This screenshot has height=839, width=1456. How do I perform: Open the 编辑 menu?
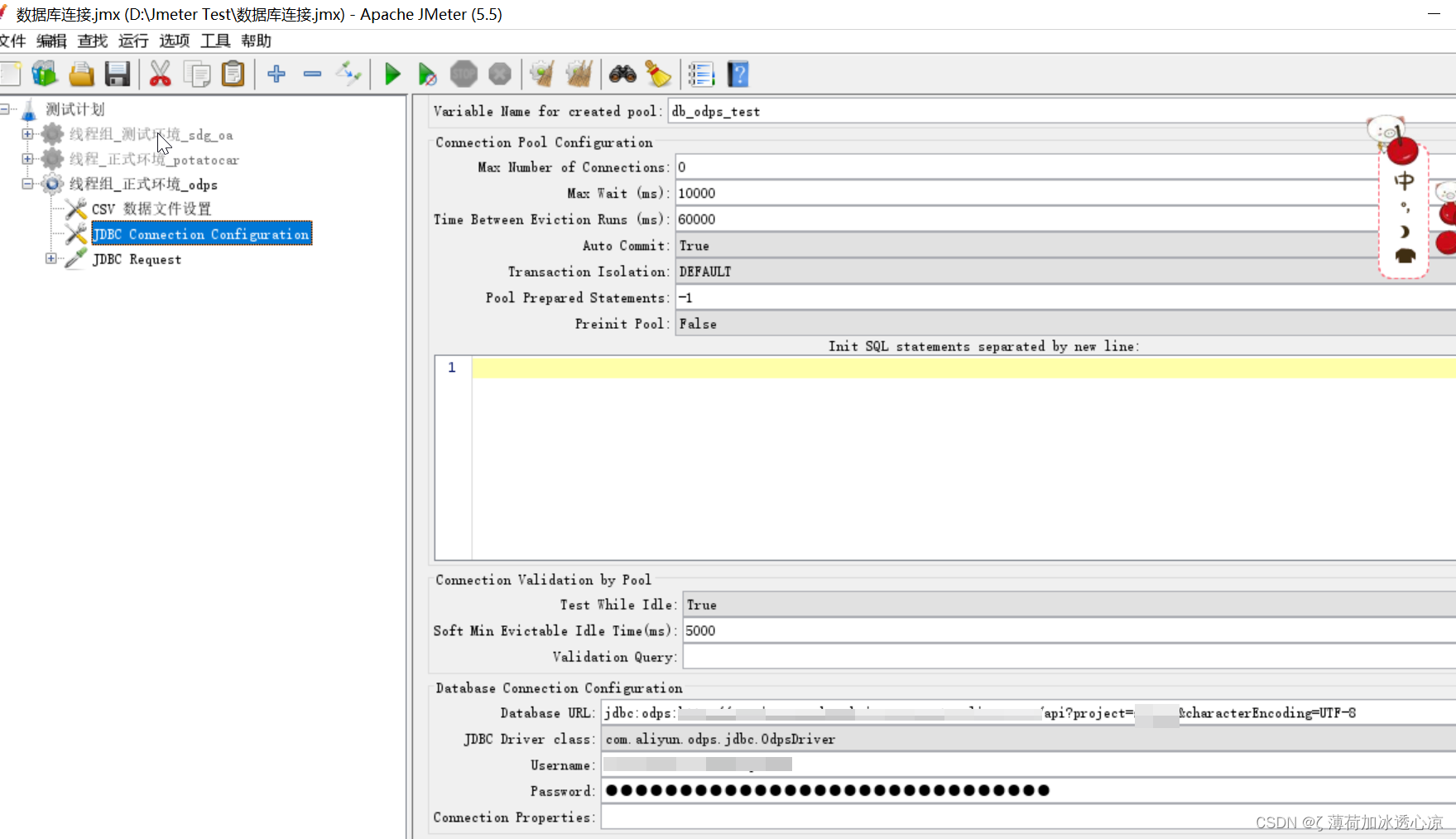coord(51,41)
